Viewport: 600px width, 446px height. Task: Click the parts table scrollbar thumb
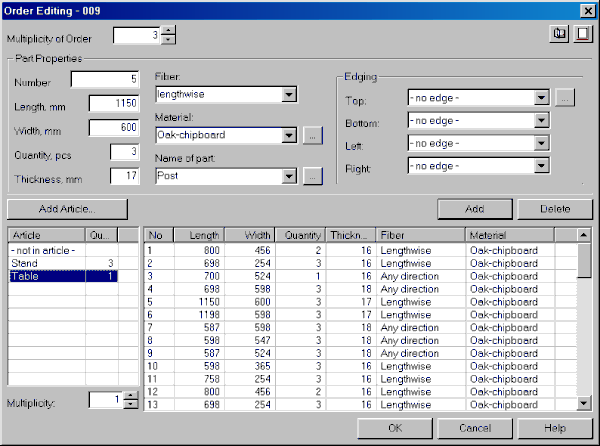pos(584,261)
